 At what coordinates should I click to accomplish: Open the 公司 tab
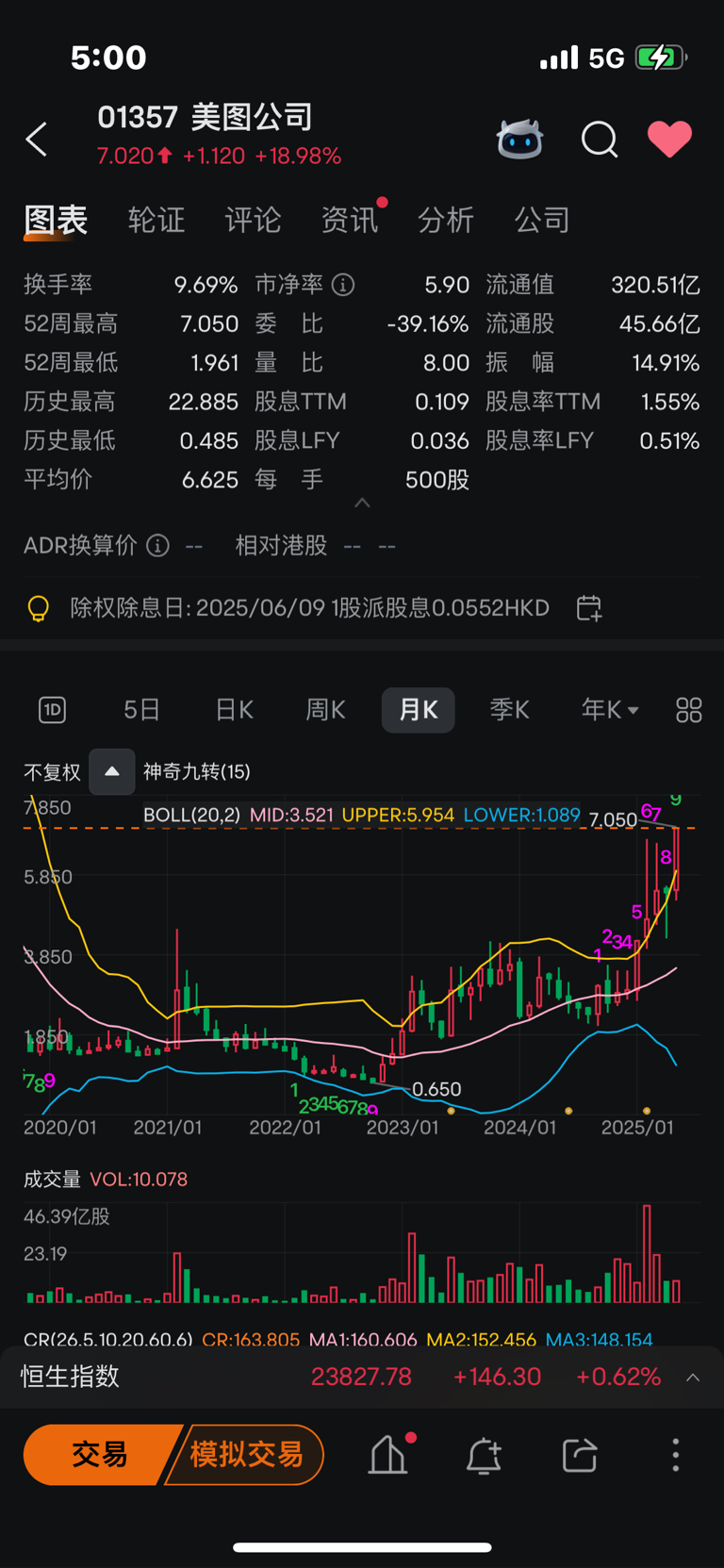(542, 220)
